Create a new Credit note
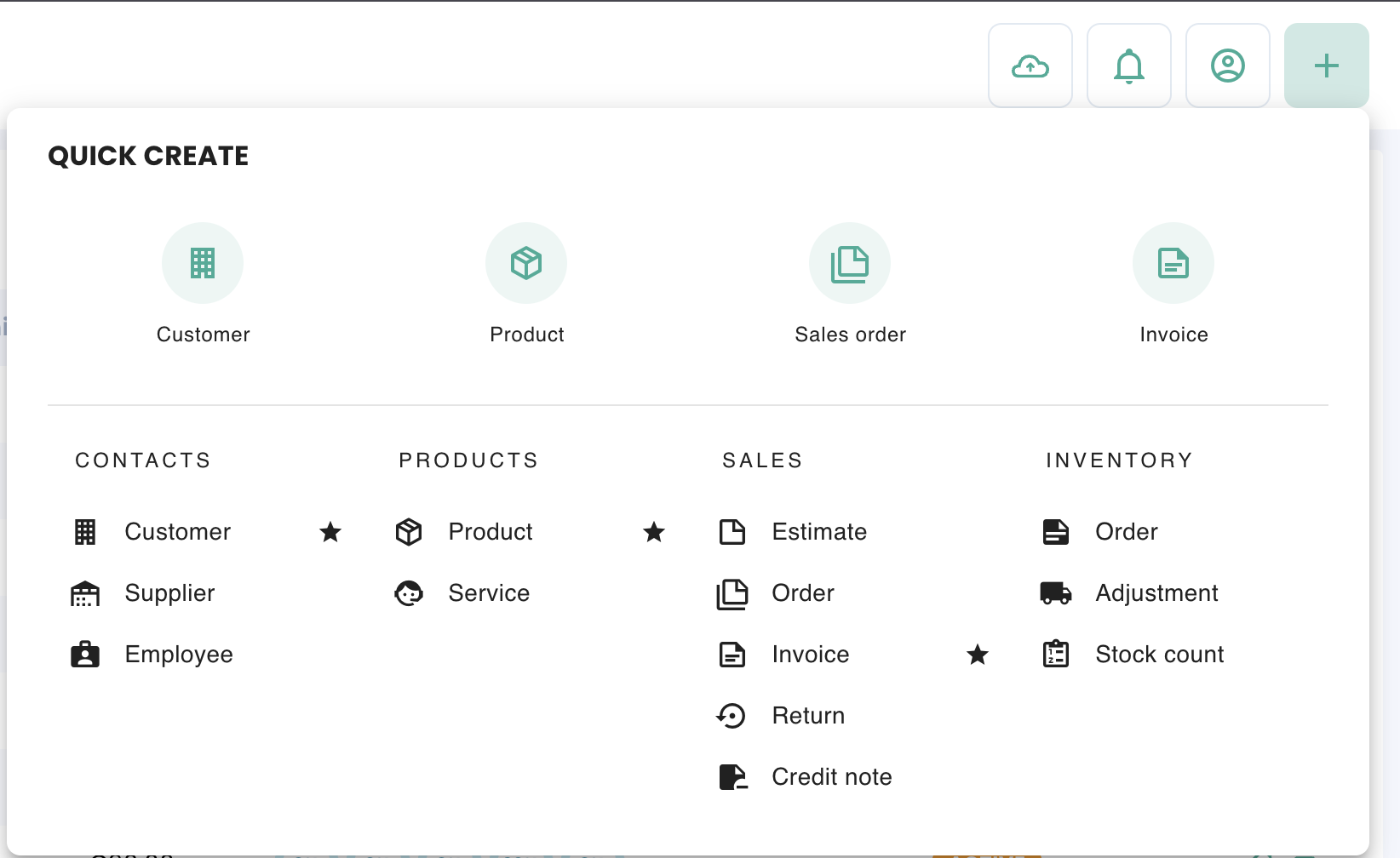Image resolution: width=1400 pixels, height=858 pixels. point(831,777)
